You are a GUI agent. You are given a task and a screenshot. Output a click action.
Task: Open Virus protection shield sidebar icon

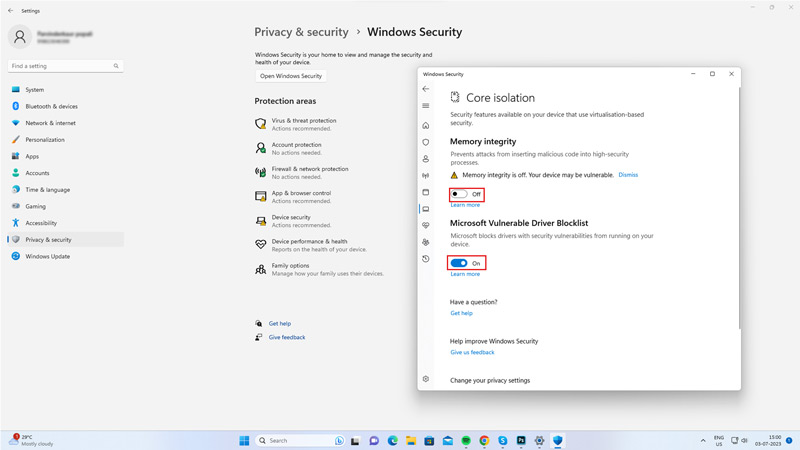pos(426,142)
